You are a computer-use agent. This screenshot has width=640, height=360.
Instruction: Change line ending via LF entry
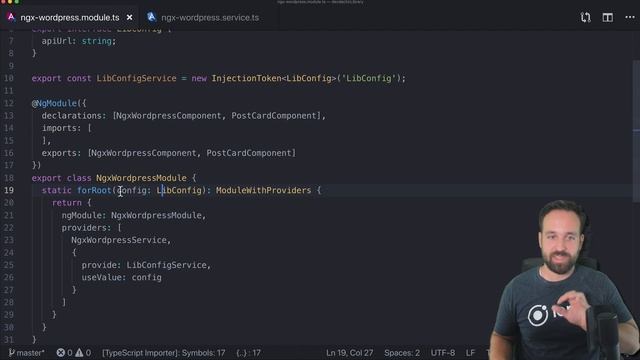[x=470, y=353]
